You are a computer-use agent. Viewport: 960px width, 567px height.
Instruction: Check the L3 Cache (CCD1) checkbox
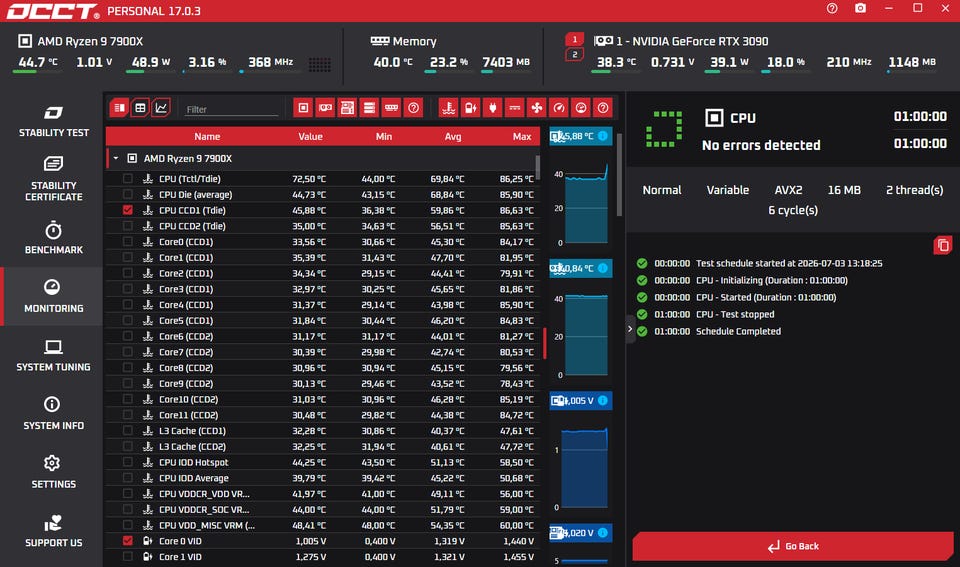(127, 430)
